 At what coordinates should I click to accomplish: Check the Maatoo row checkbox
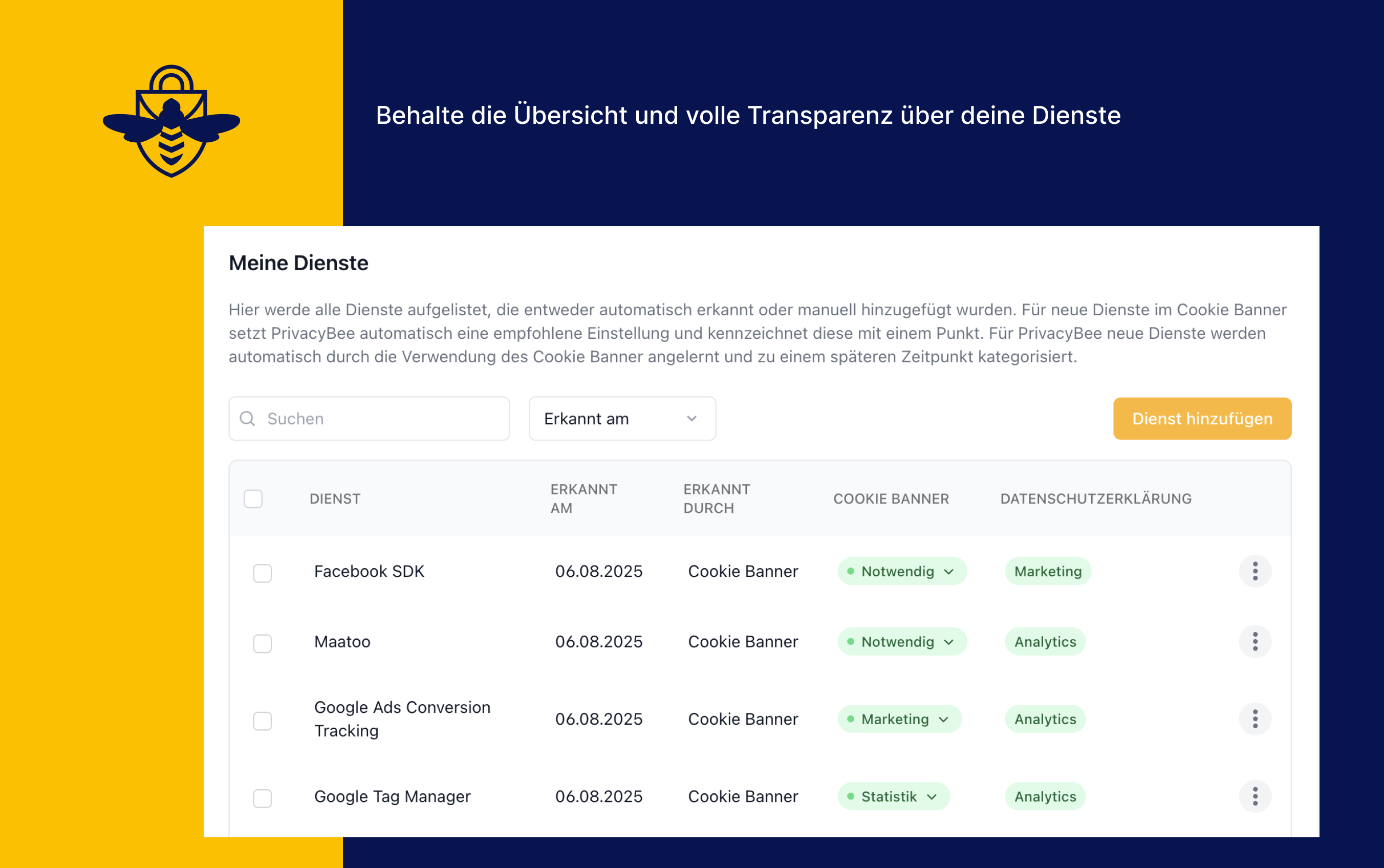pyautogui.click(x=263, y=643)
